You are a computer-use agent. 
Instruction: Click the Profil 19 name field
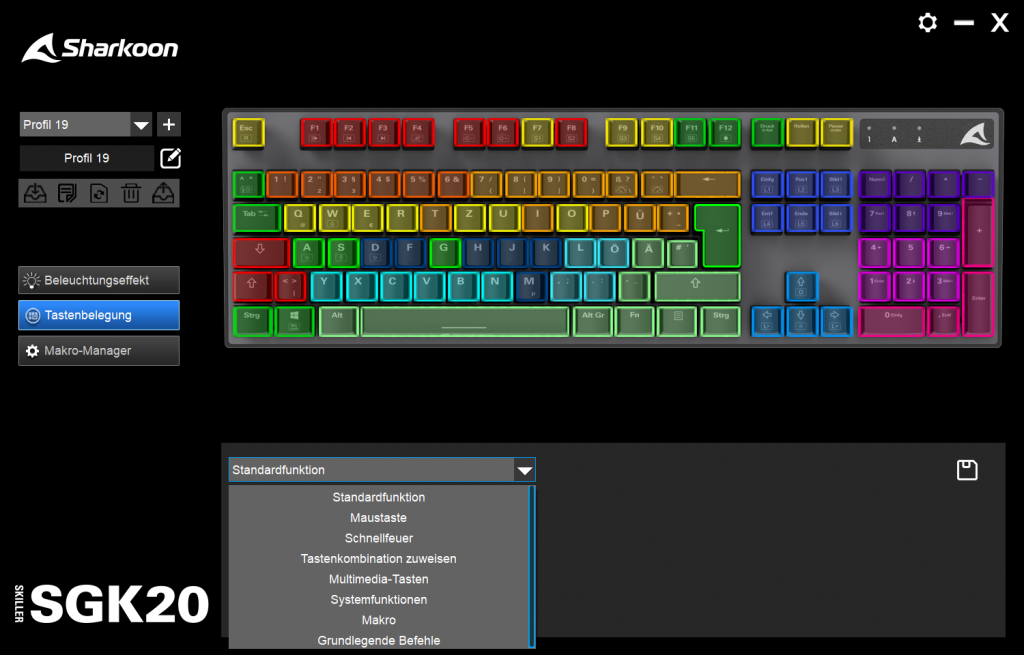(87, 158)
